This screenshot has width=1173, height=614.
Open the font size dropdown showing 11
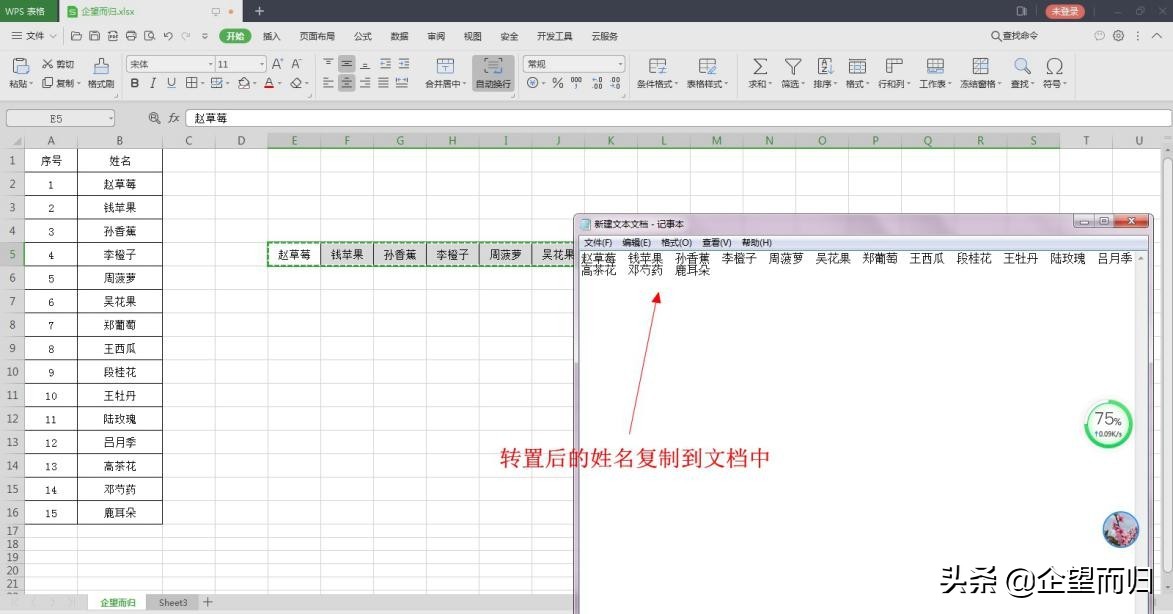[261, 64]
